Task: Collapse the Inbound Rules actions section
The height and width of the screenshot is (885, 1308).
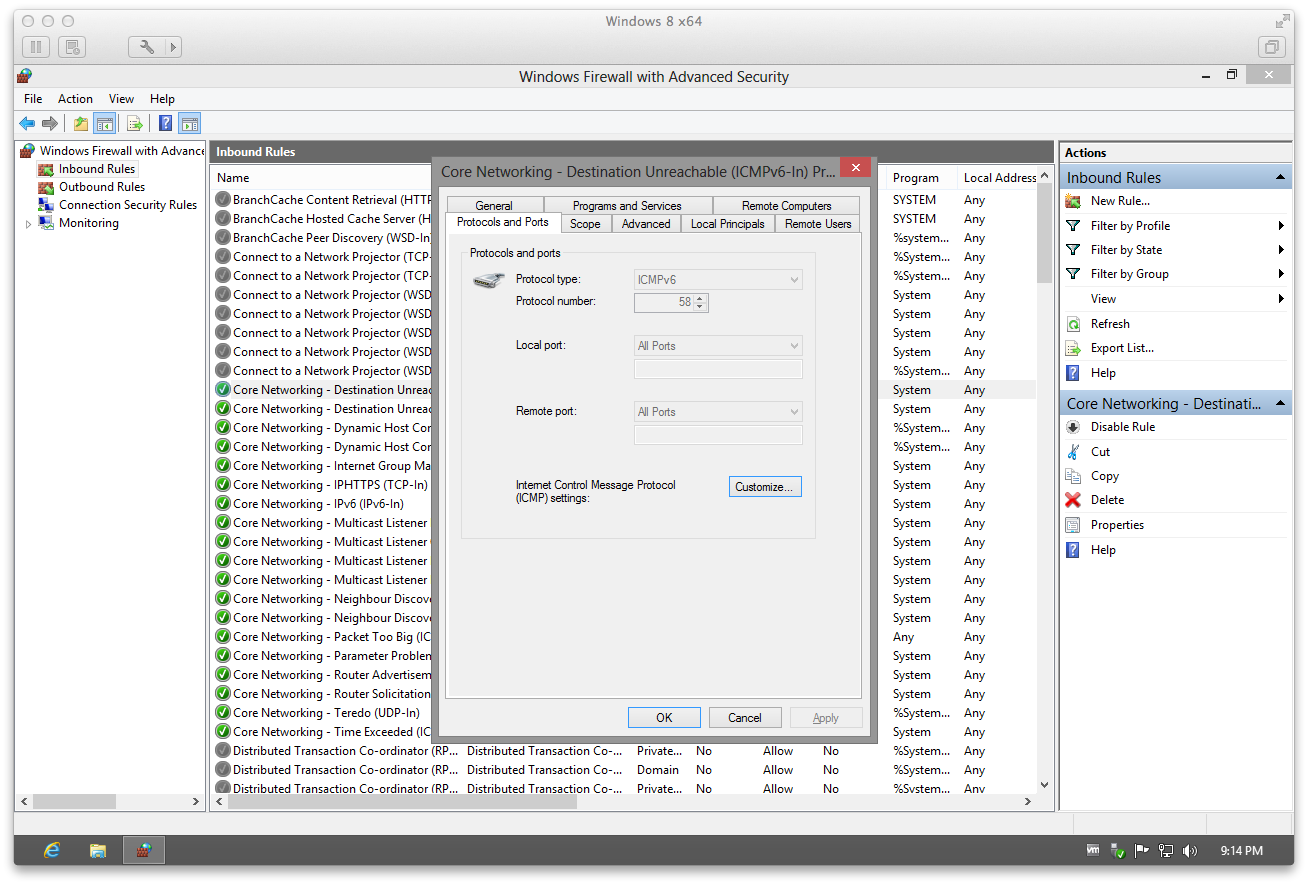Action: point(1280,178)
